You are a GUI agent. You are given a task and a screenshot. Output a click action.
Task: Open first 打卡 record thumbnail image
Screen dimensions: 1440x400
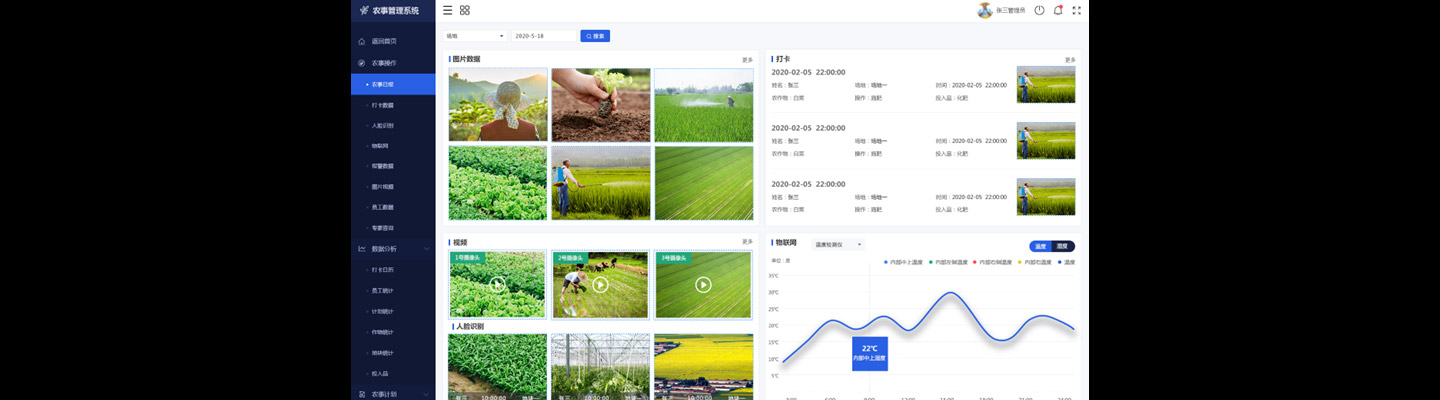[1046, 85]
